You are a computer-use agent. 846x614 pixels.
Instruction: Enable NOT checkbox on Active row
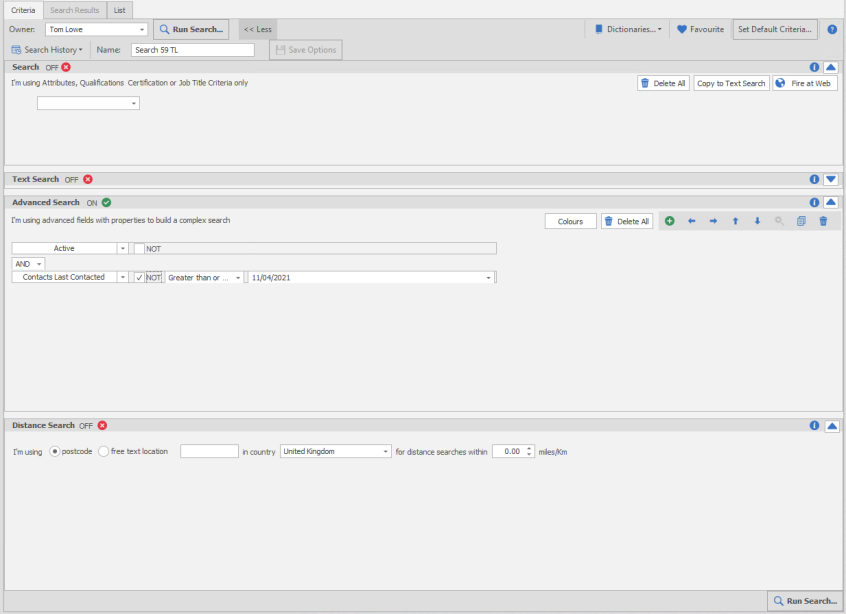(x=139, y=248)
